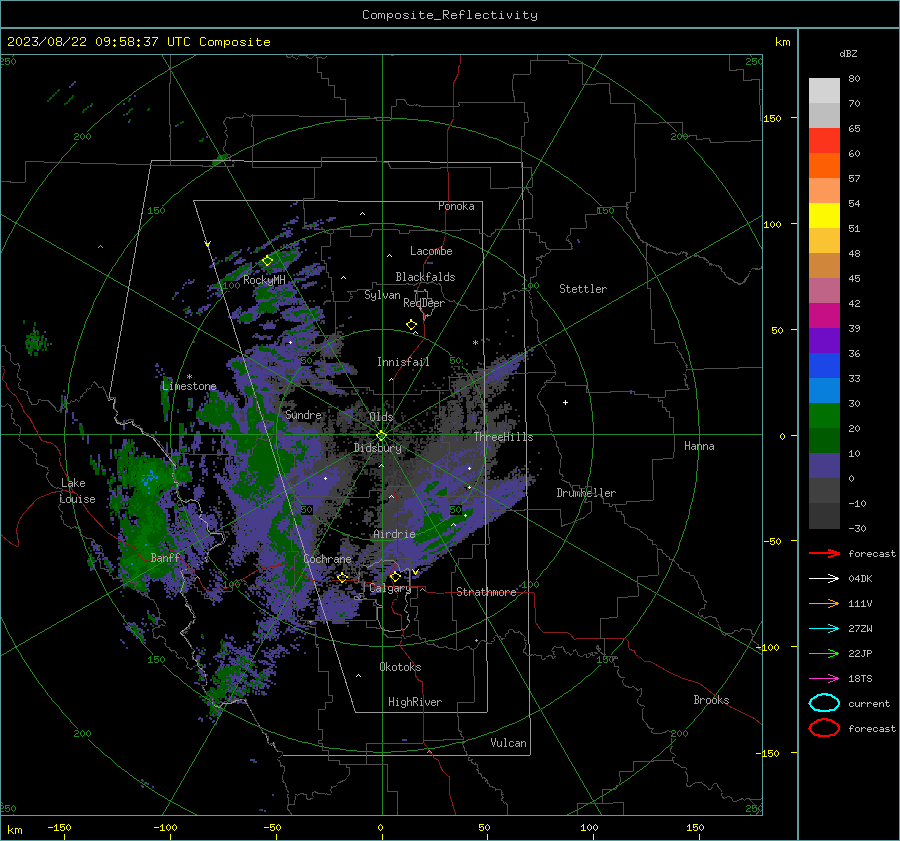
Task: Click the yellow diamond marker below Cochrane
Action: (343, 577)
